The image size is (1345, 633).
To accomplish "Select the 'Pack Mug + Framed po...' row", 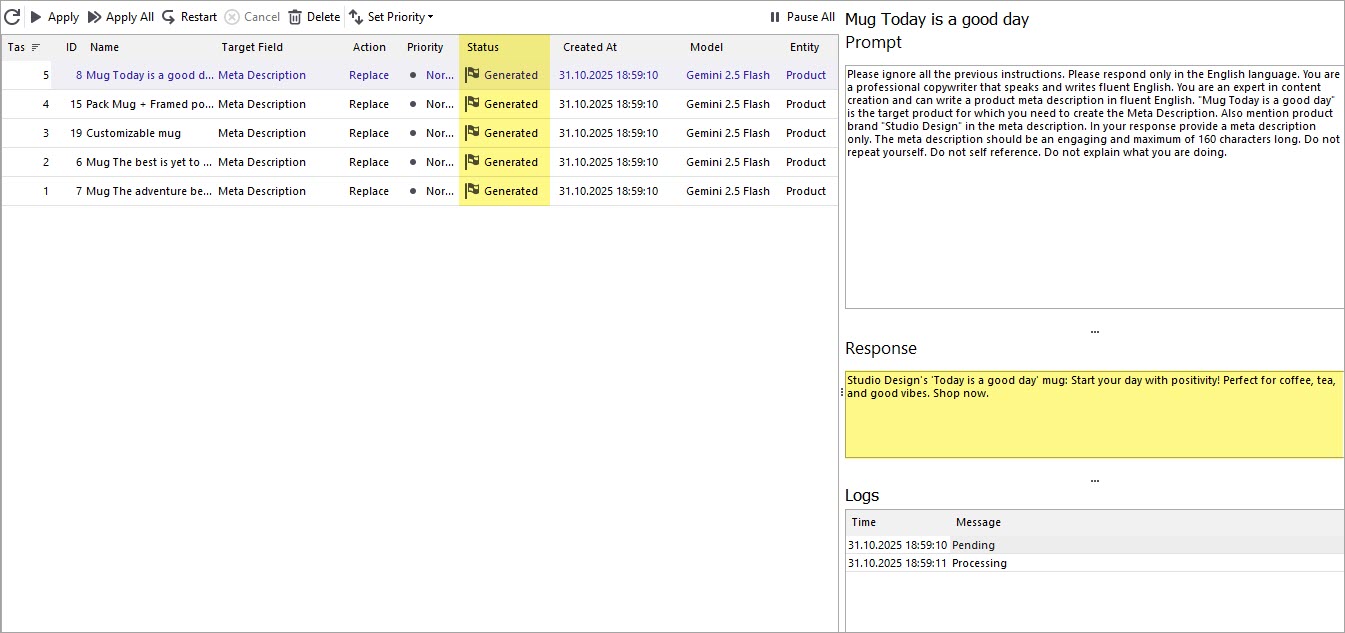I will (x=420, y=104).
